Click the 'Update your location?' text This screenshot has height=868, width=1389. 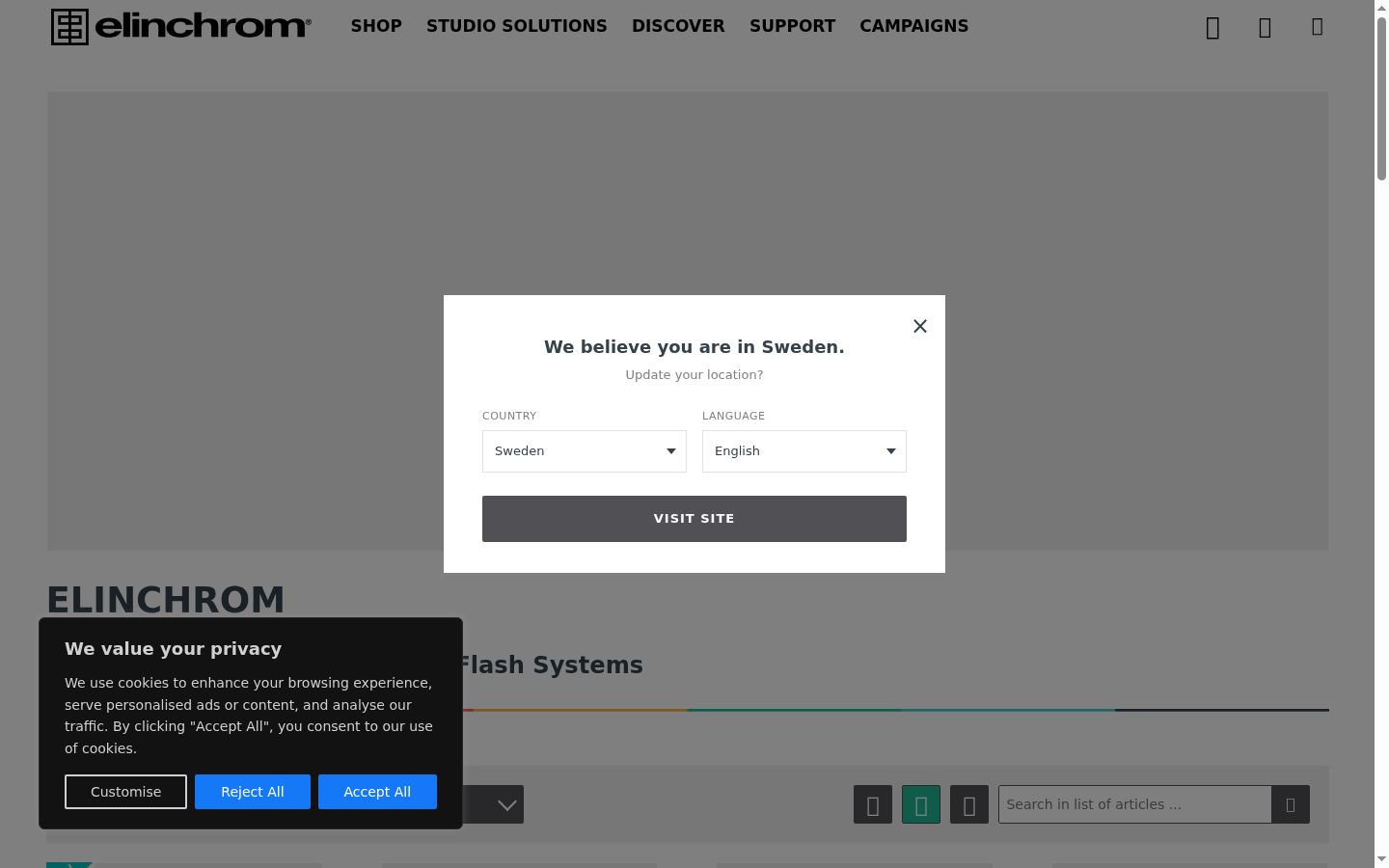click(694, 375)
